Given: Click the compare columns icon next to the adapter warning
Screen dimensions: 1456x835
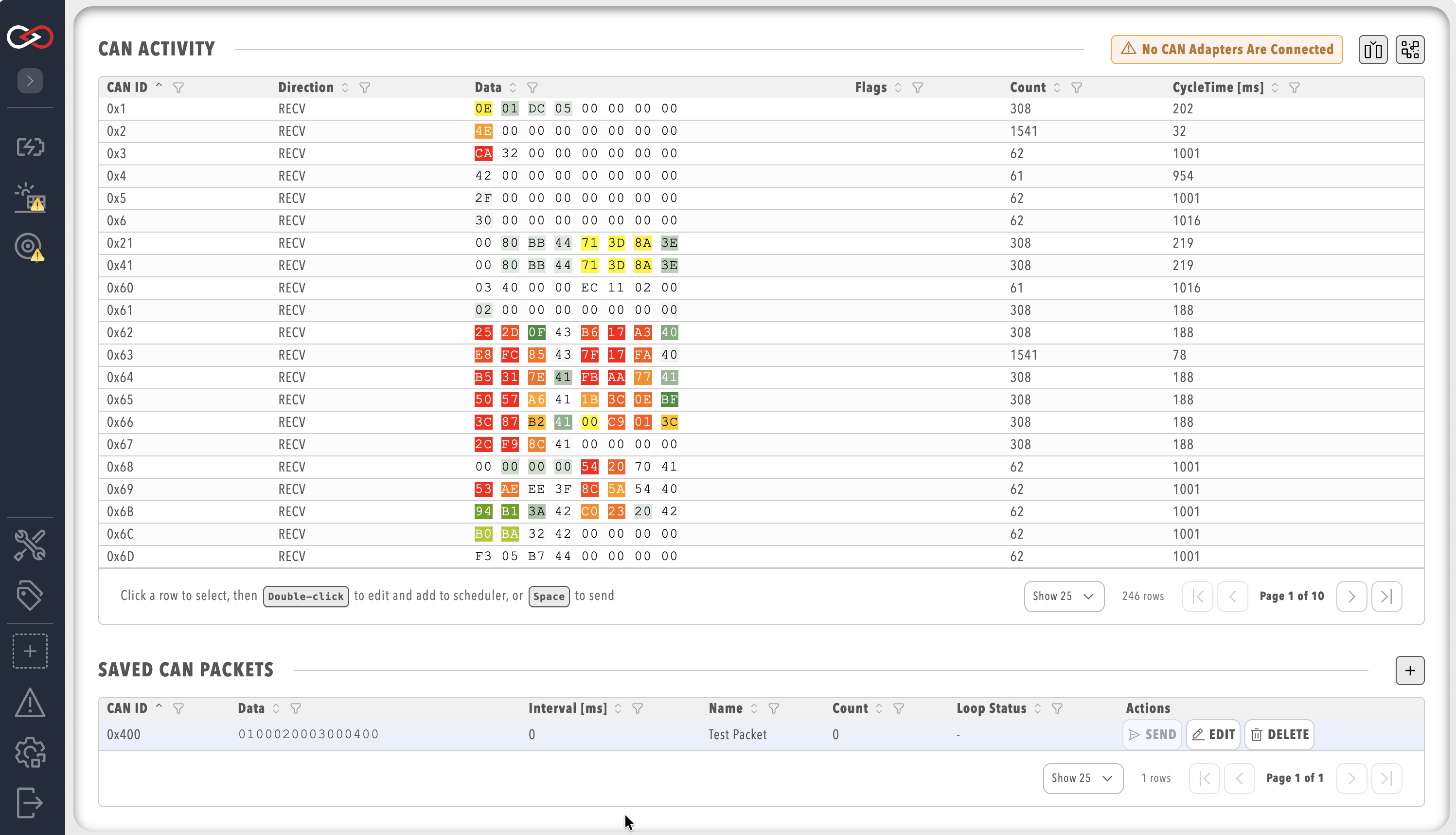Looking at the screenshot, I should (1373, 50).
